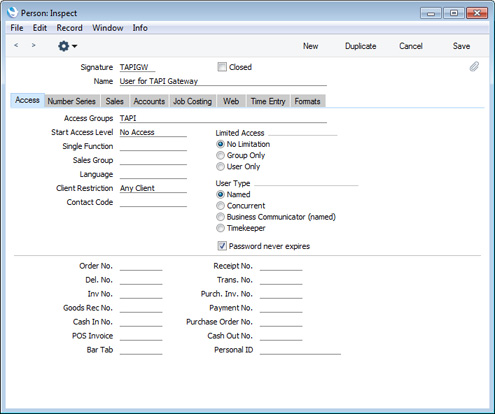Select Timekeeper user type
The height and width of the screenshot is (414, 495).
coord(220,228)
